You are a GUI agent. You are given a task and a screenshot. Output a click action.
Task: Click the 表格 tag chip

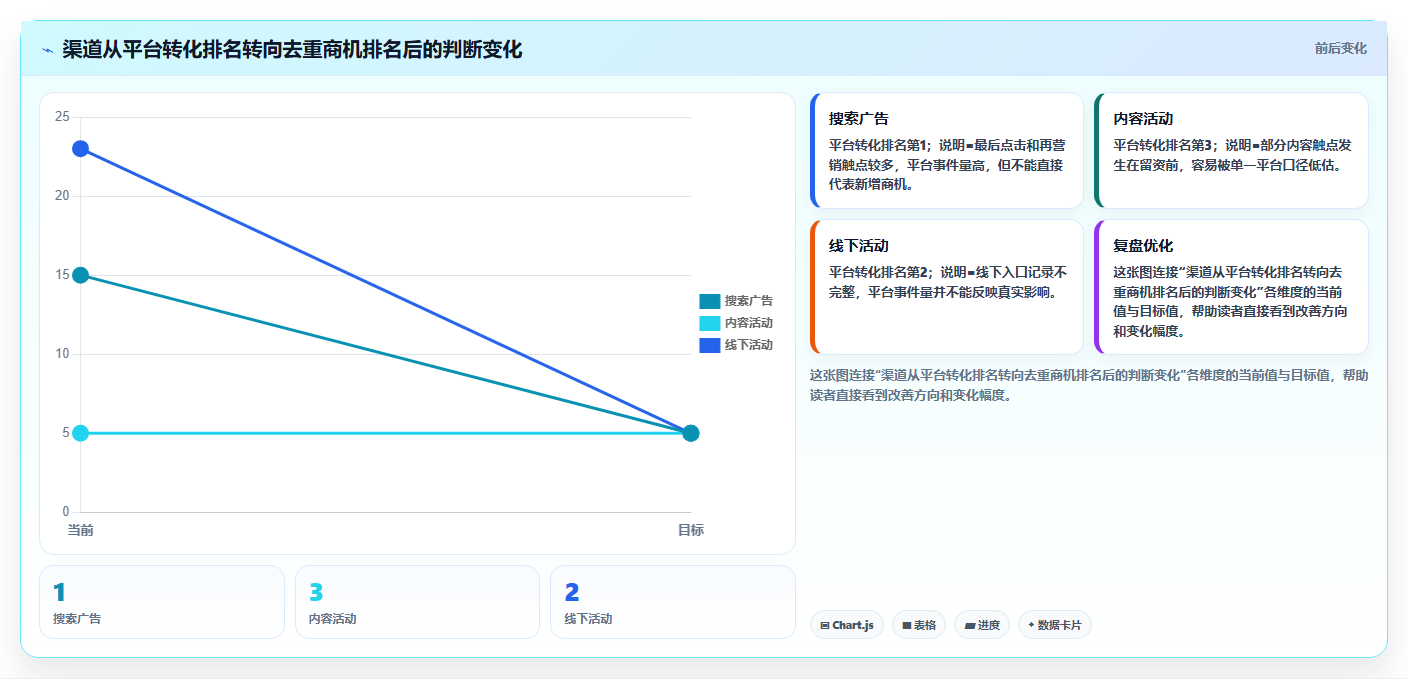pos(918,625)
